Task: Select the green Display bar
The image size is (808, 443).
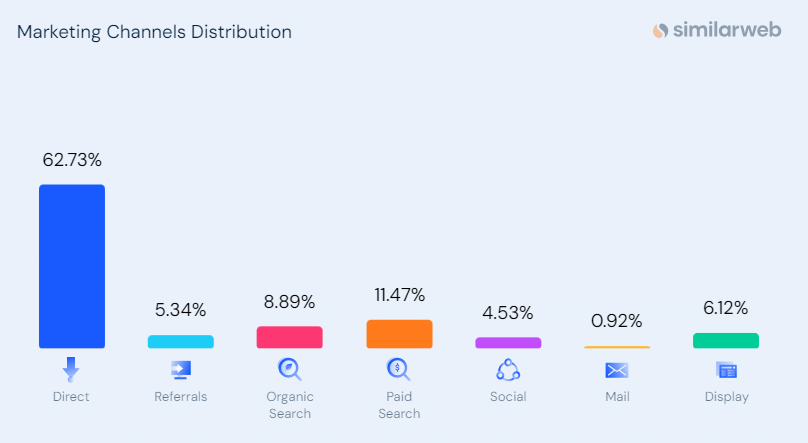Action: 726,340
